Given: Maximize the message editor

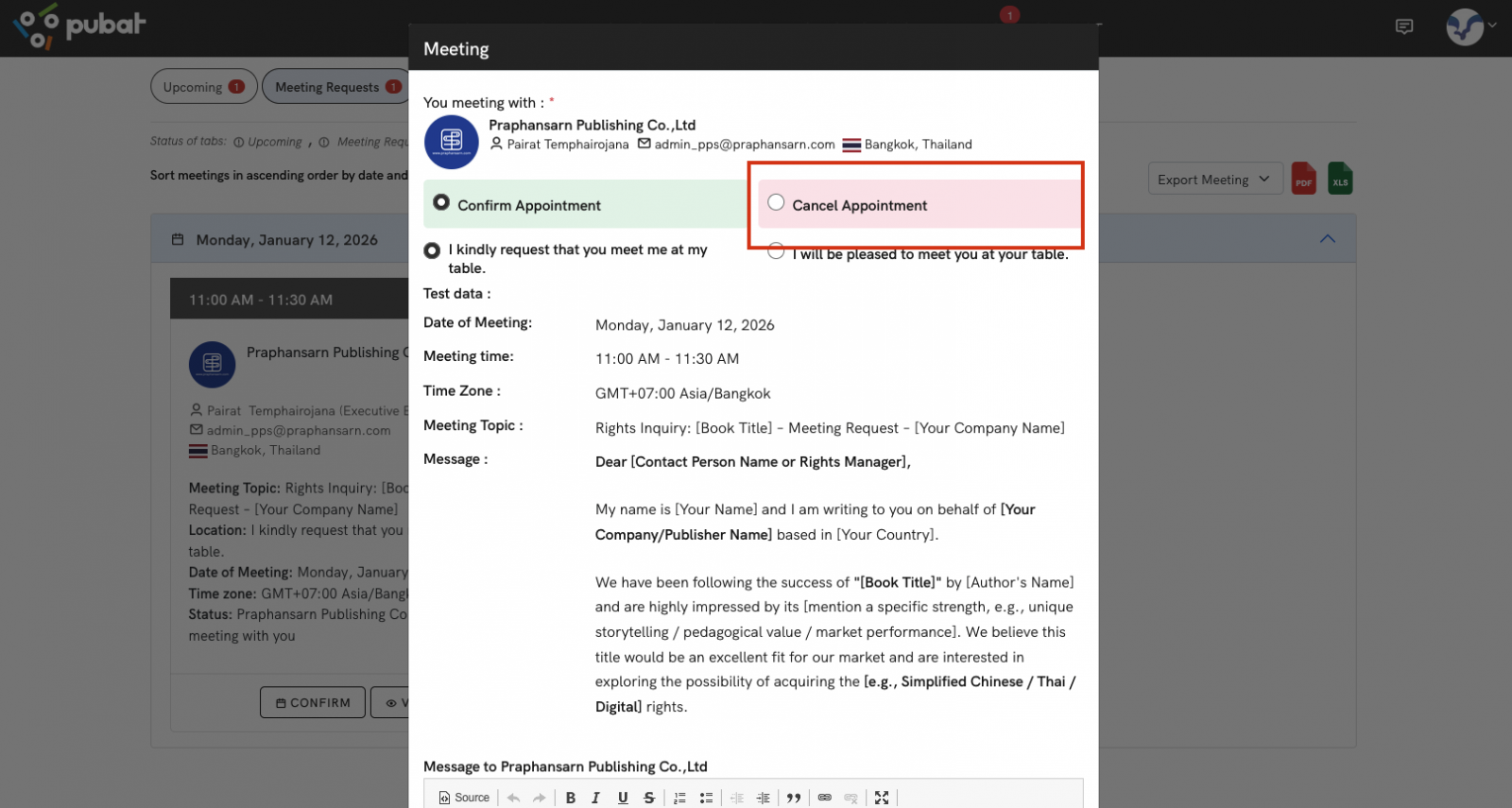Looking at the screenshot, I should [x=882, y=798].
